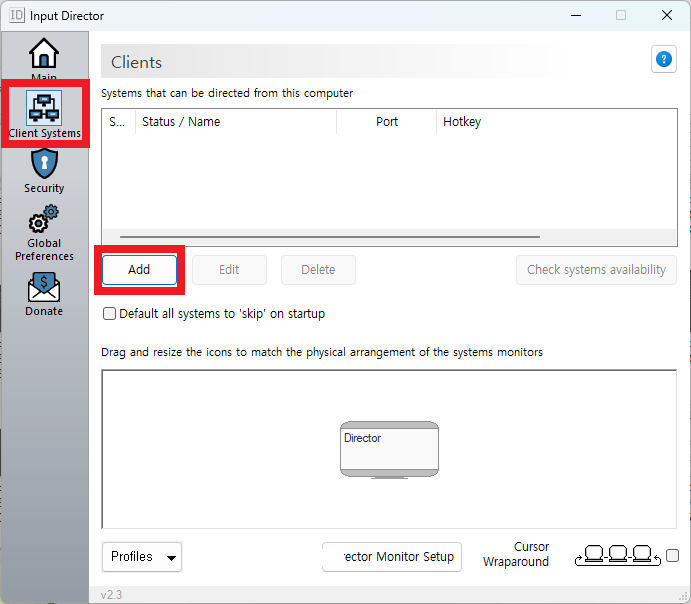This screenshot has width=691, height=604.
Task: Click the blue help question icon
Action: click(x=664, y=59)
